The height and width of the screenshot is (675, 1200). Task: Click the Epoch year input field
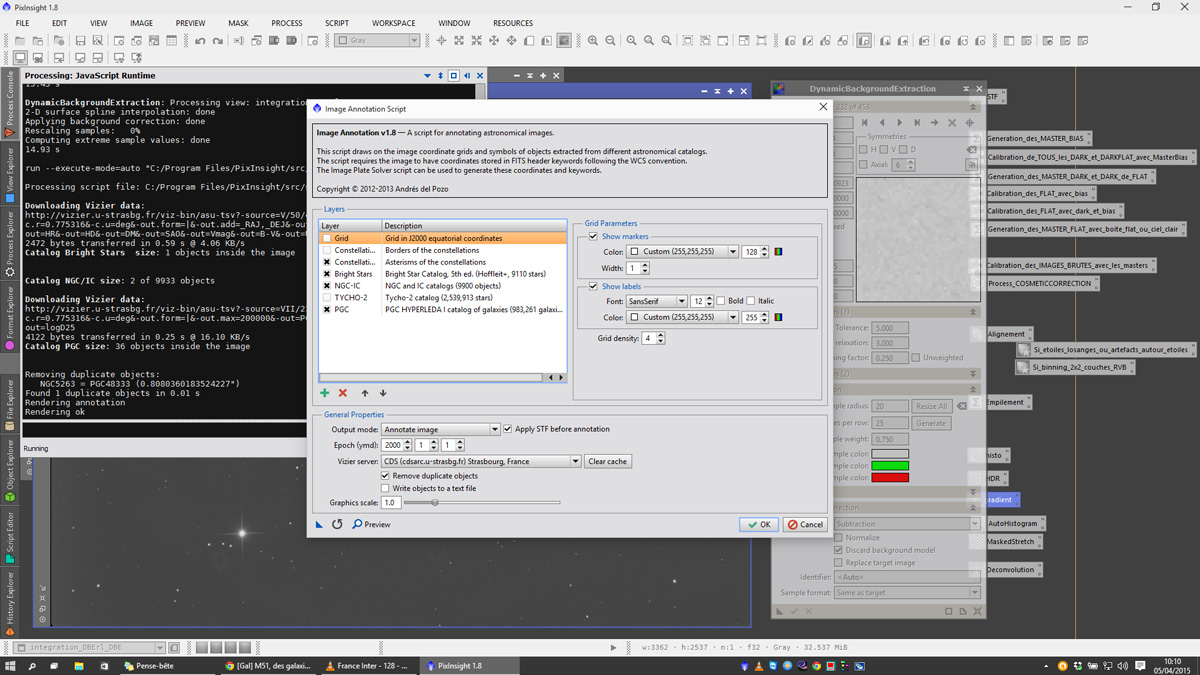coord(391,445)
